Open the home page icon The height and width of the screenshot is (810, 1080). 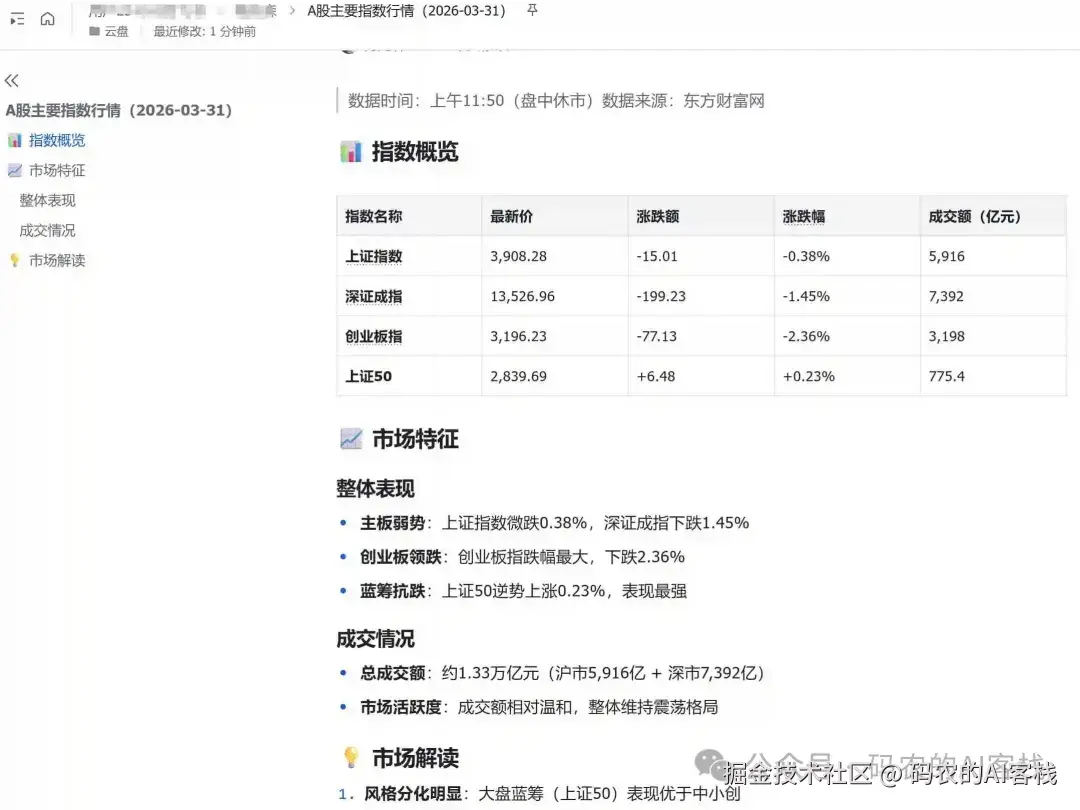pos(48,19)
